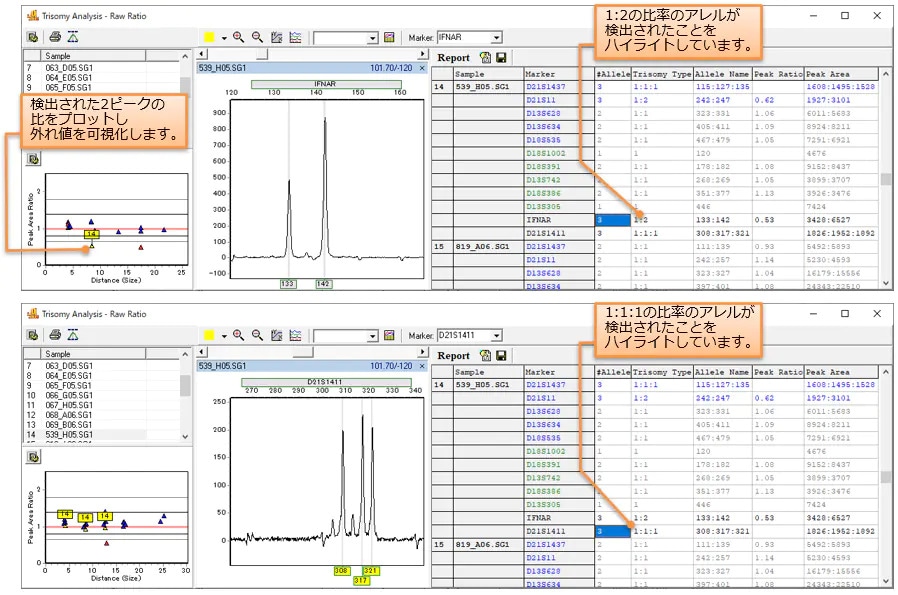Click the 142 peak label under the IFNAR plot
Screen dimensions: 898x595
tap(325, 284)
